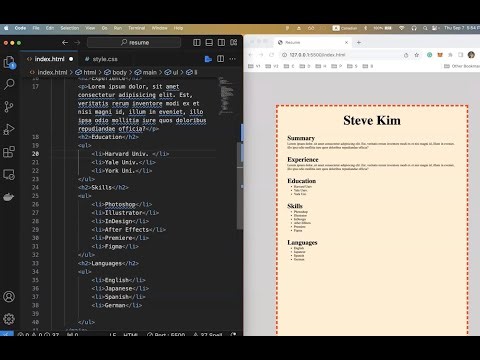Open the Remote Explorer view

9,175
